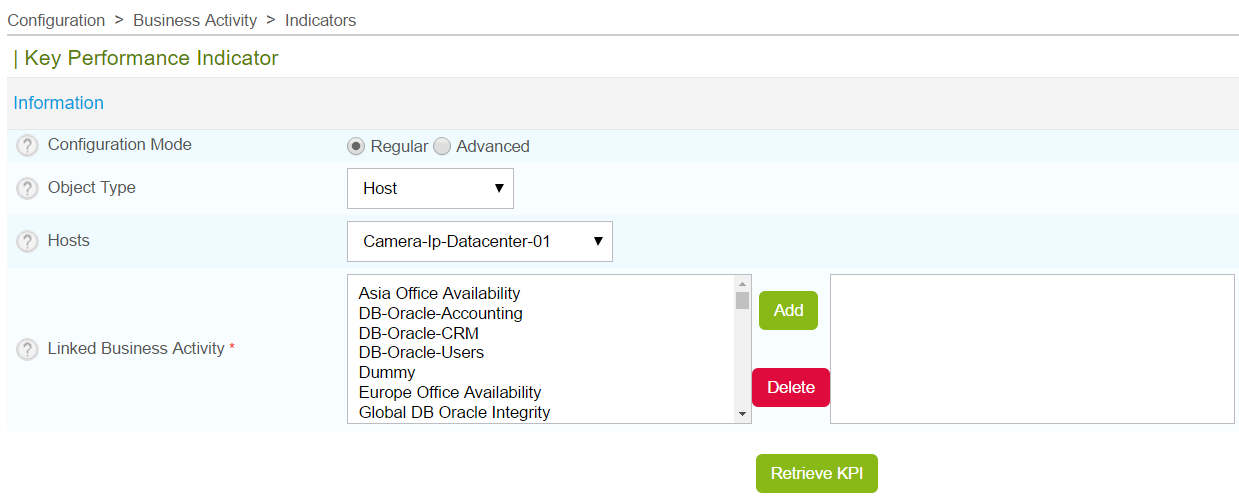Screen dimensions: 1239x497
Task: Click help icon beside Object Type
Action: (x=28, y=189)
